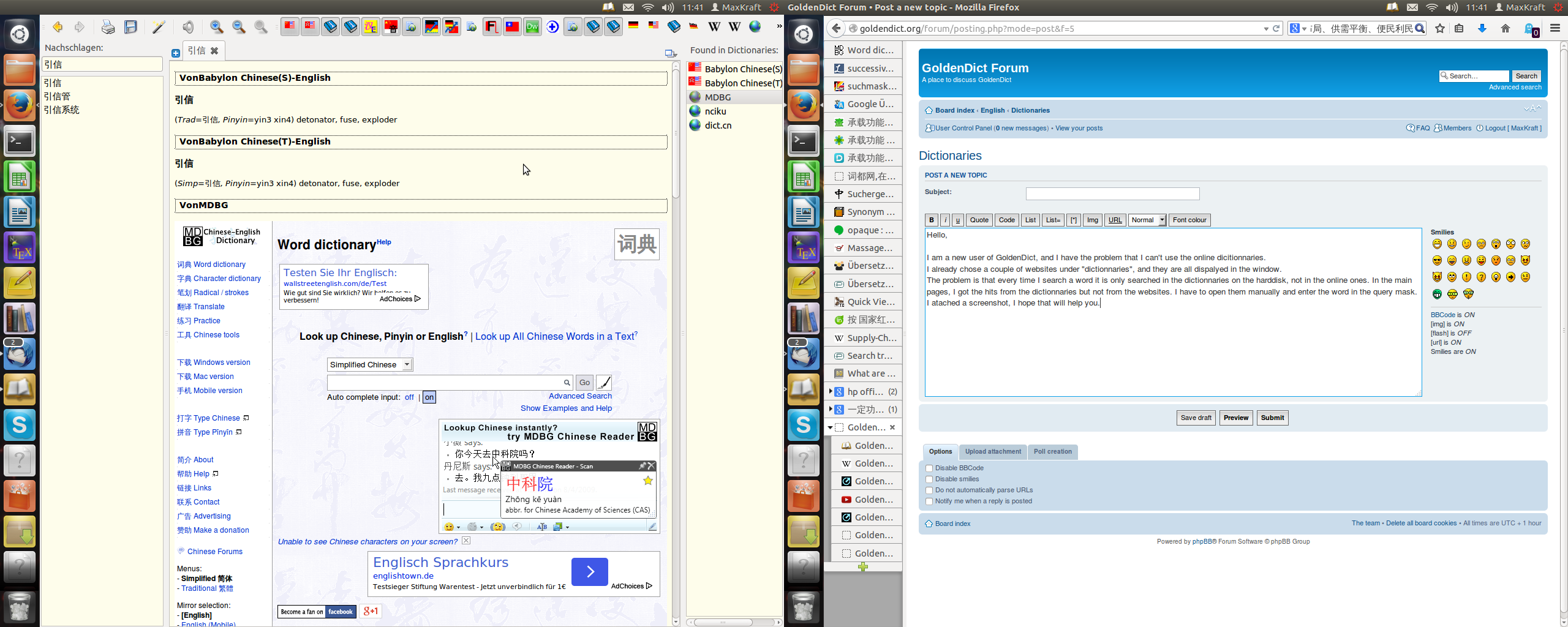Image resolution: width=1568 pixels, height=627 pixels.
Task: Switch to Upload attachment tab
Action: (x=993, y=452)
